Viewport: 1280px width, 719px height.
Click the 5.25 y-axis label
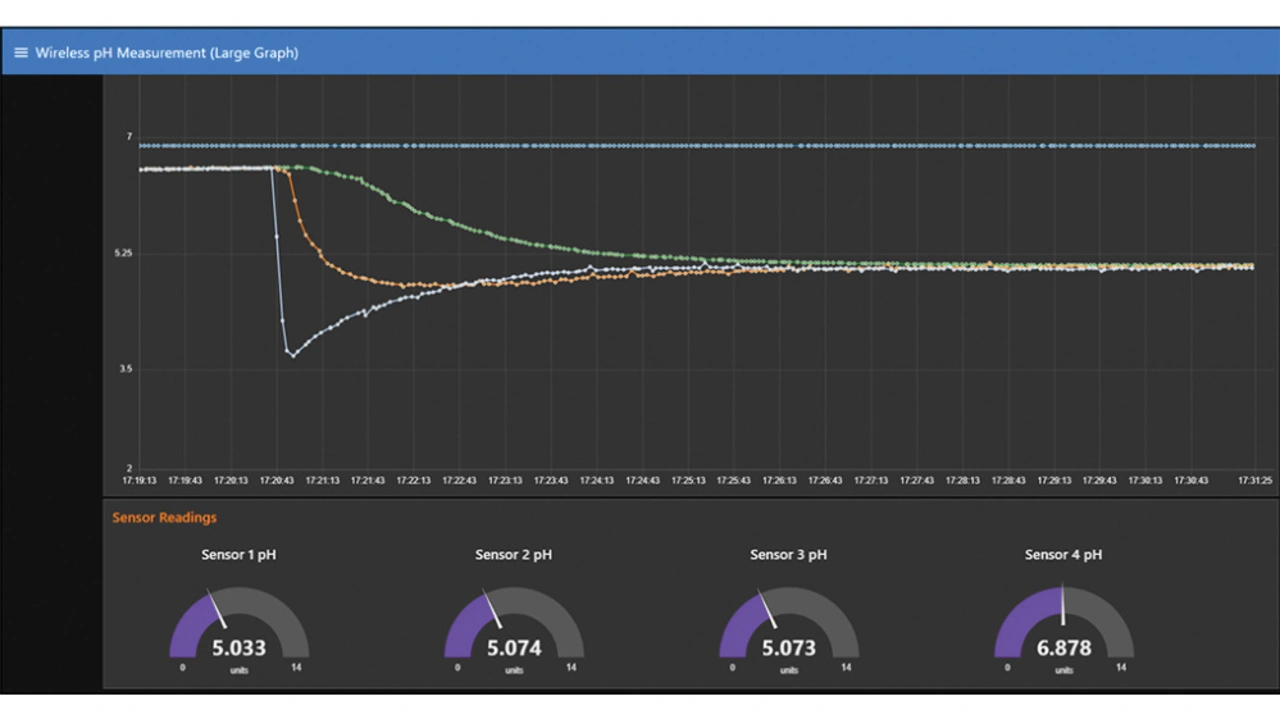(123, 254)
